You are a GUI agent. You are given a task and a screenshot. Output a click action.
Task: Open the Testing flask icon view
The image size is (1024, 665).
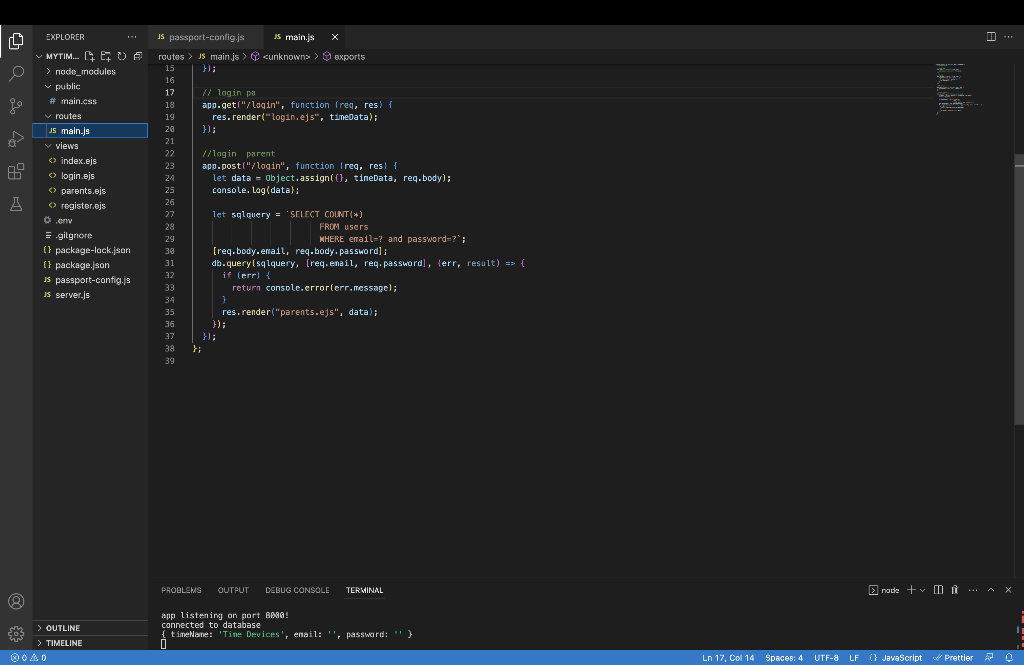pyautogui.click(x=16, y=204)
